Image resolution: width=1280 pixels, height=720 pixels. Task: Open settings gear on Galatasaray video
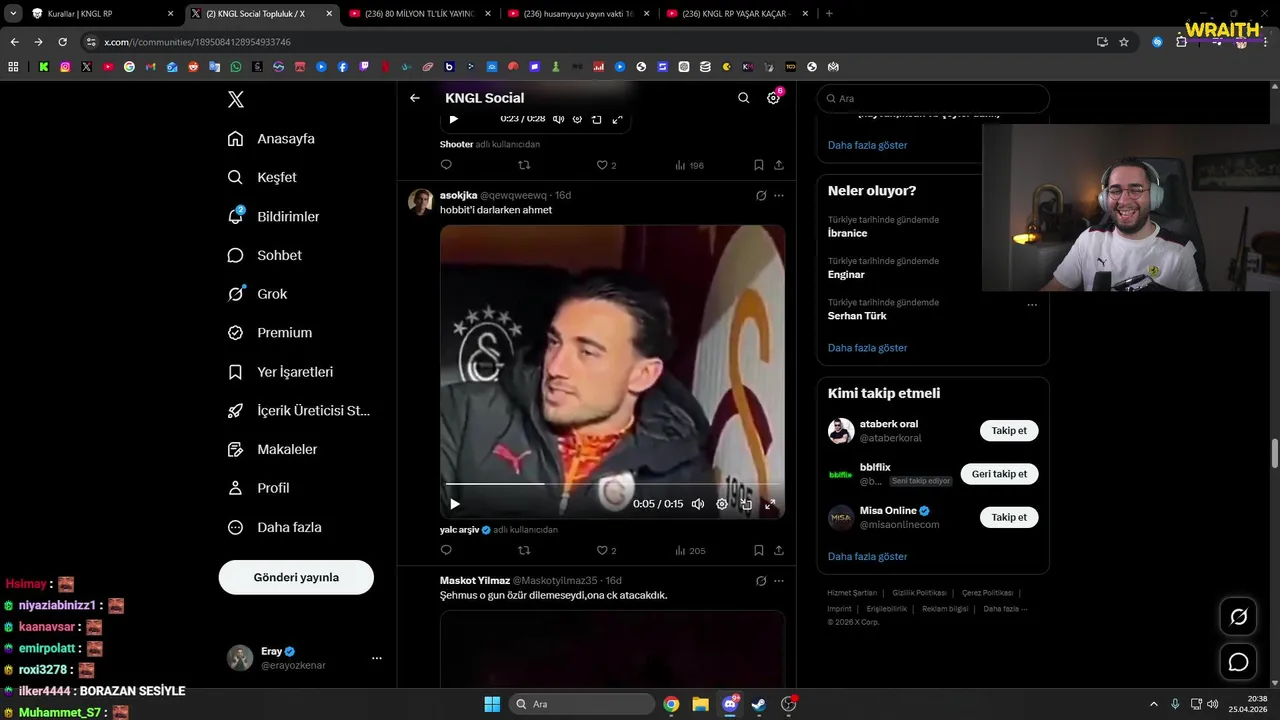click(x=722, y=504)
